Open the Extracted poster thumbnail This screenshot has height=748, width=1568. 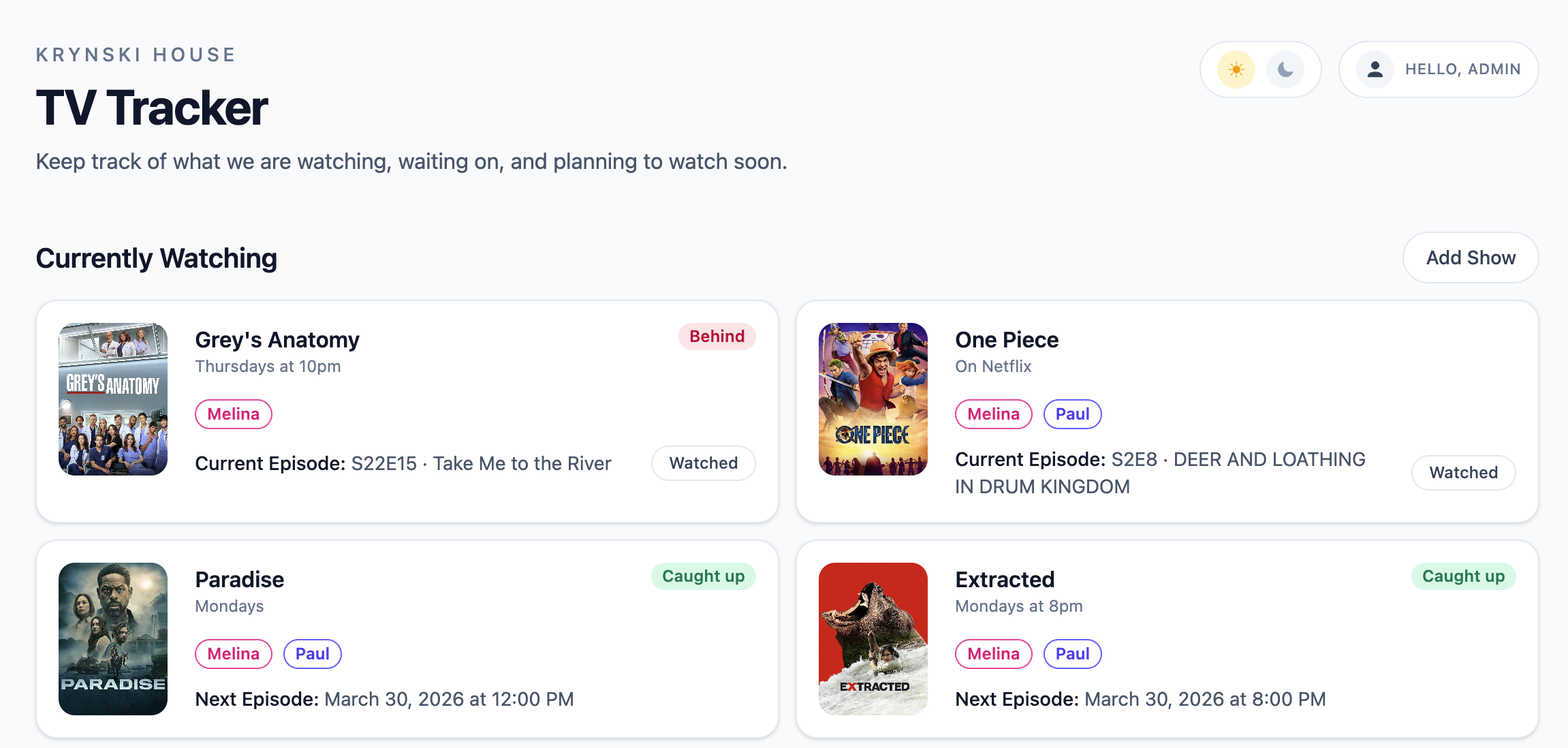873,639
